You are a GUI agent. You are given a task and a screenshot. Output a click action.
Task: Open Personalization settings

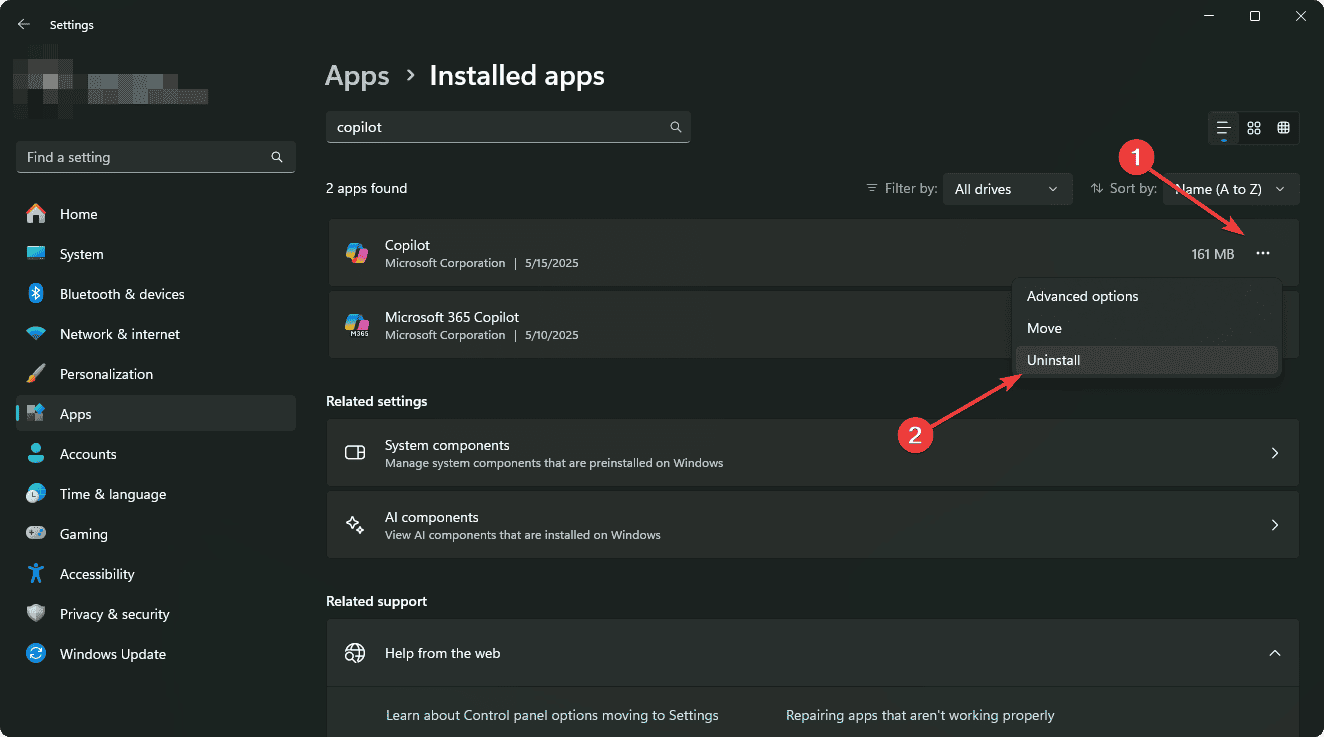point(156,374)
